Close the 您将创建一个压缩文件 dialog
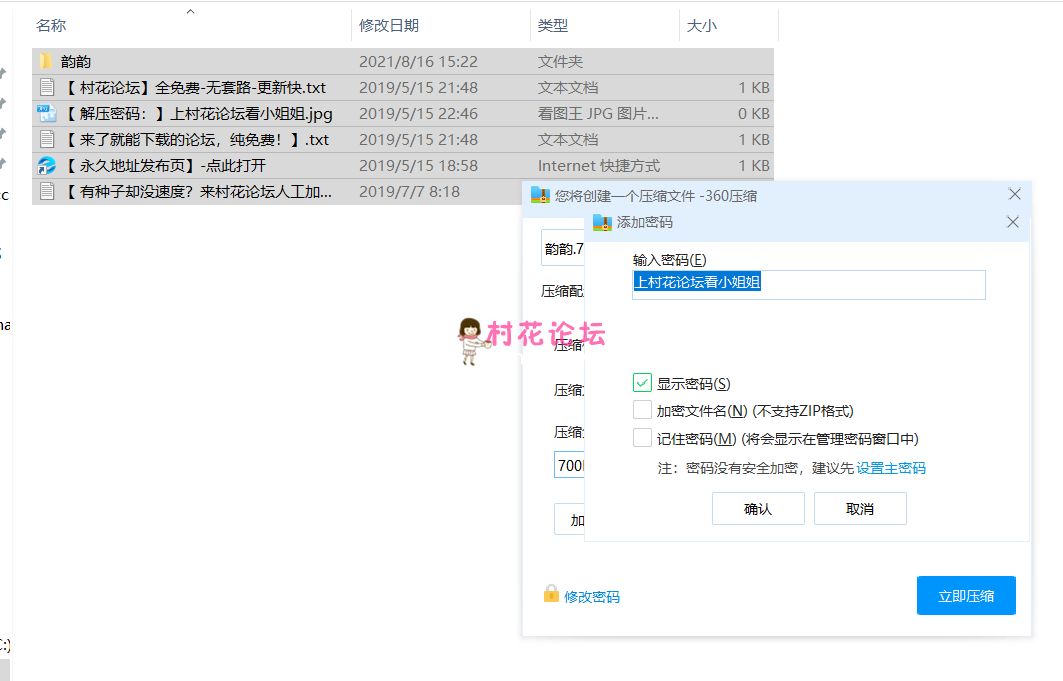Viewport: 1063px width, 681px height. (x=1015, y=194)
